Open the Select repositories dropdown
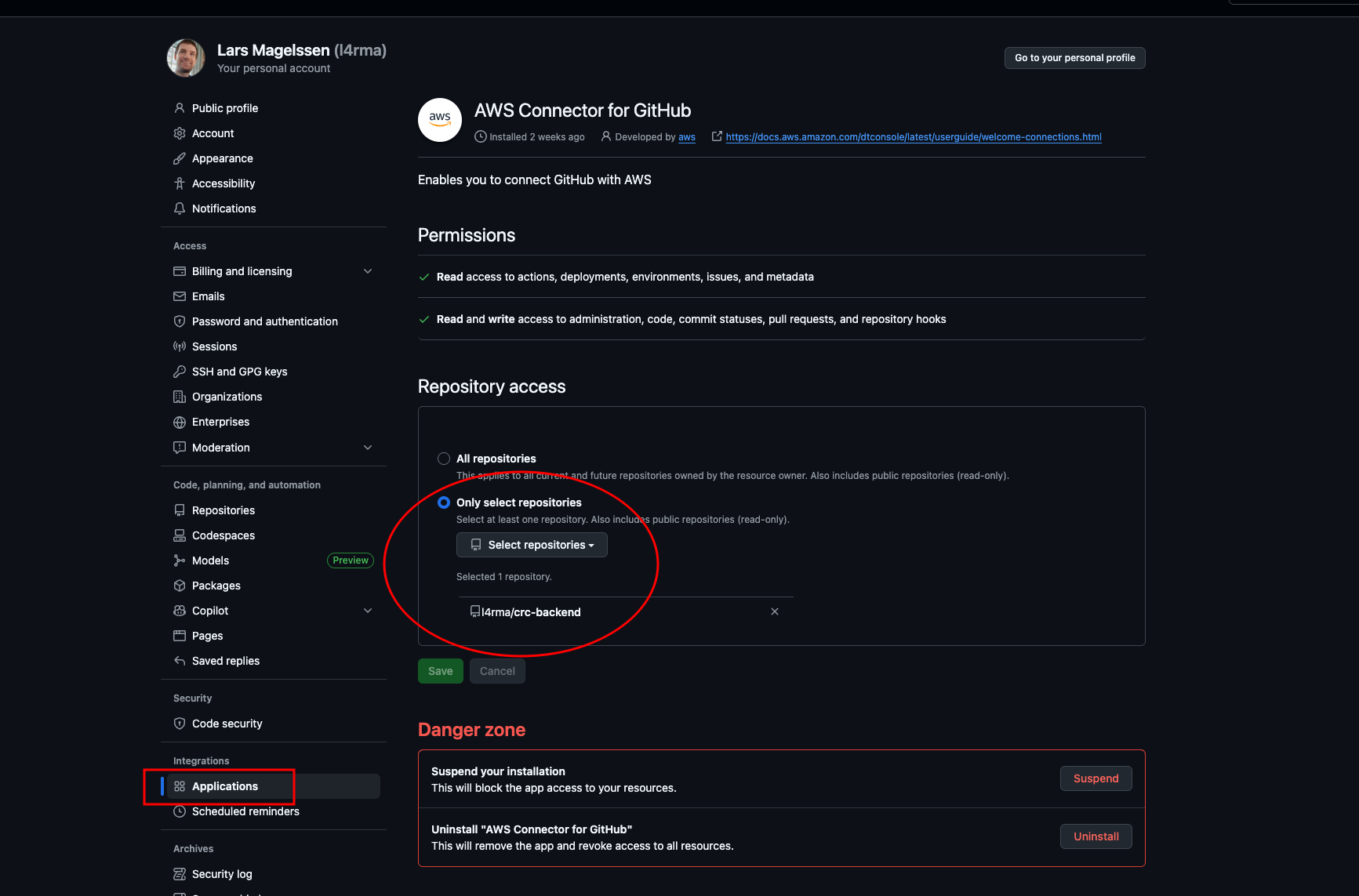 532,545
